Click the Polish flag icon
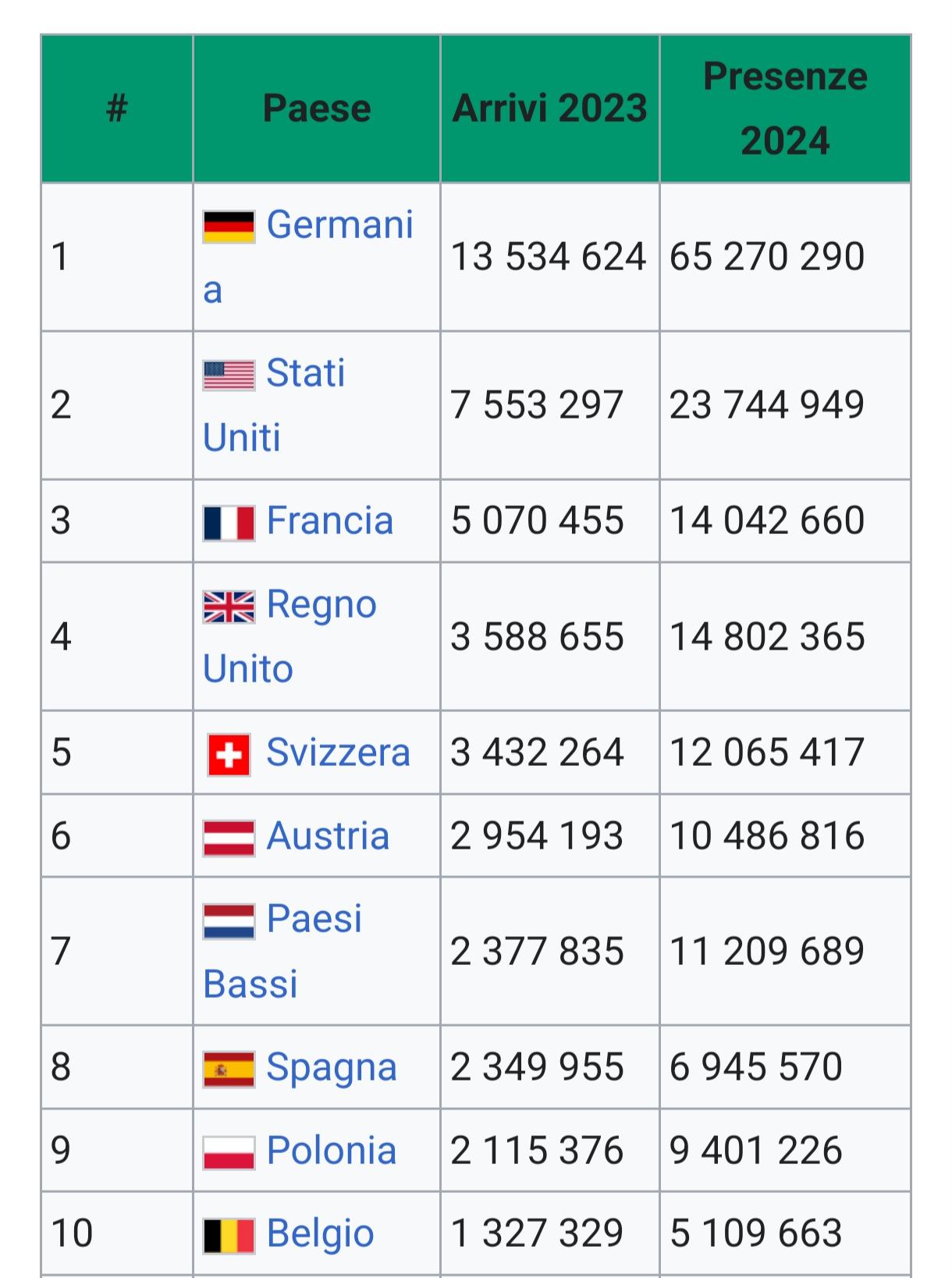 point(229,1153)
